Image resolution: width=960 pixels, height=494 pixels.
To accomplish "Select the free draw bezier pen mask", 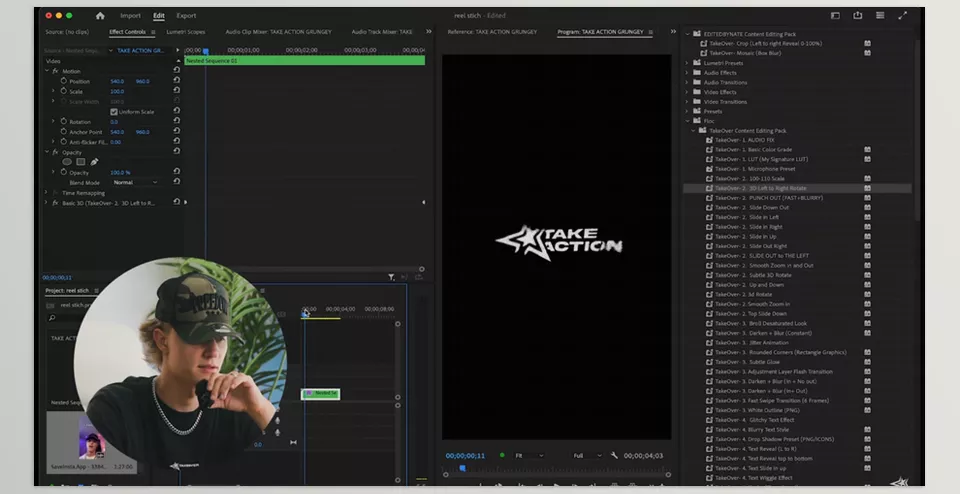I will pos(94,162).
